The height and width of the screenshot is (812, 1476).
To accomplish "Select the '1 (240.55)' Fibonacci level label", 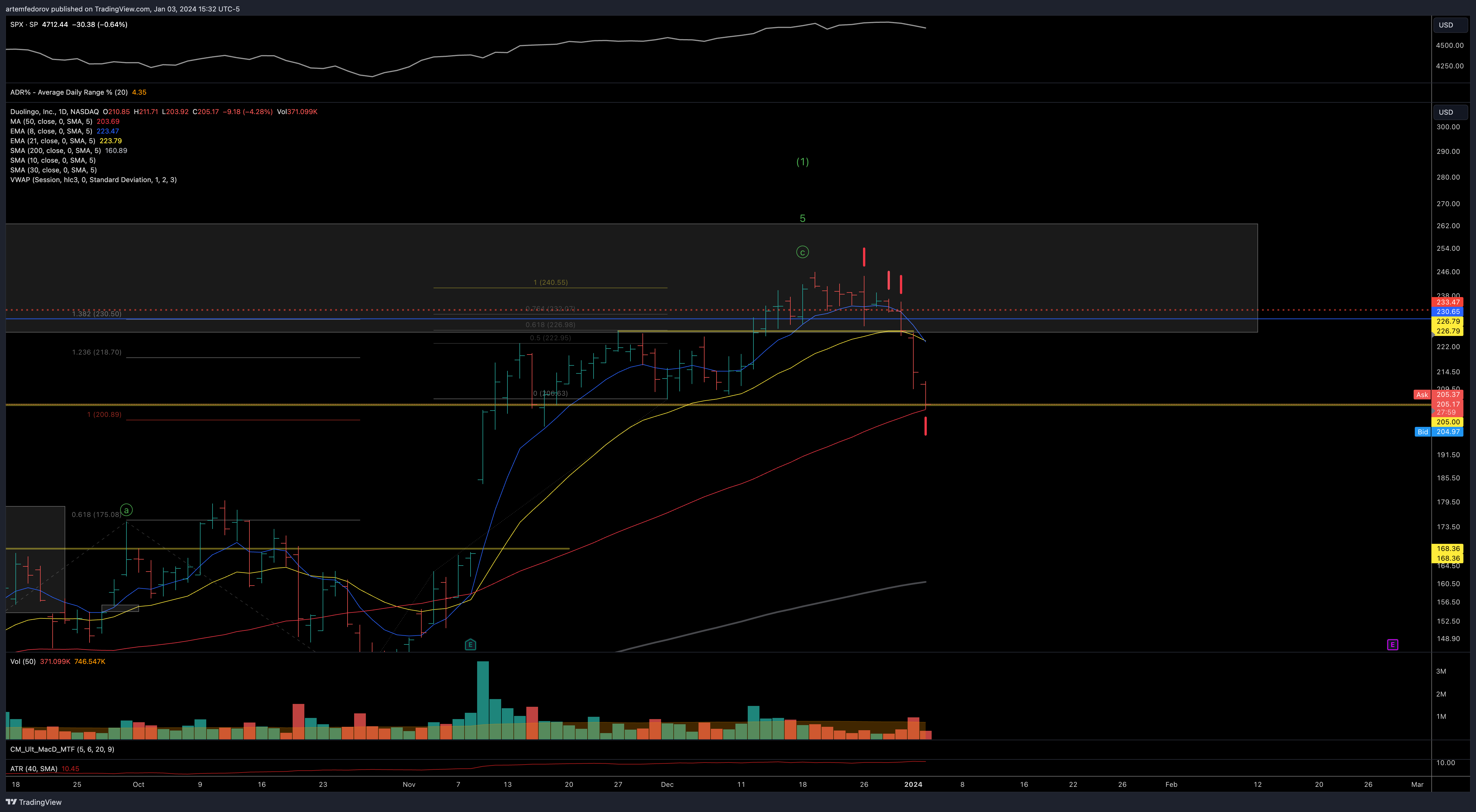I will click(551, 282).
